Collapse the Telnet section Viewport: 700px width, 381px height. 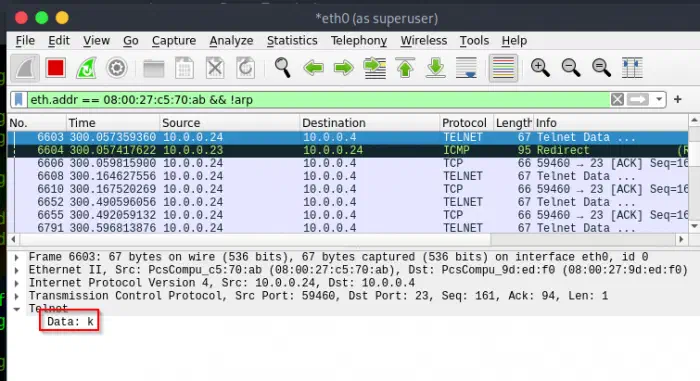click(x=17, y=309)
